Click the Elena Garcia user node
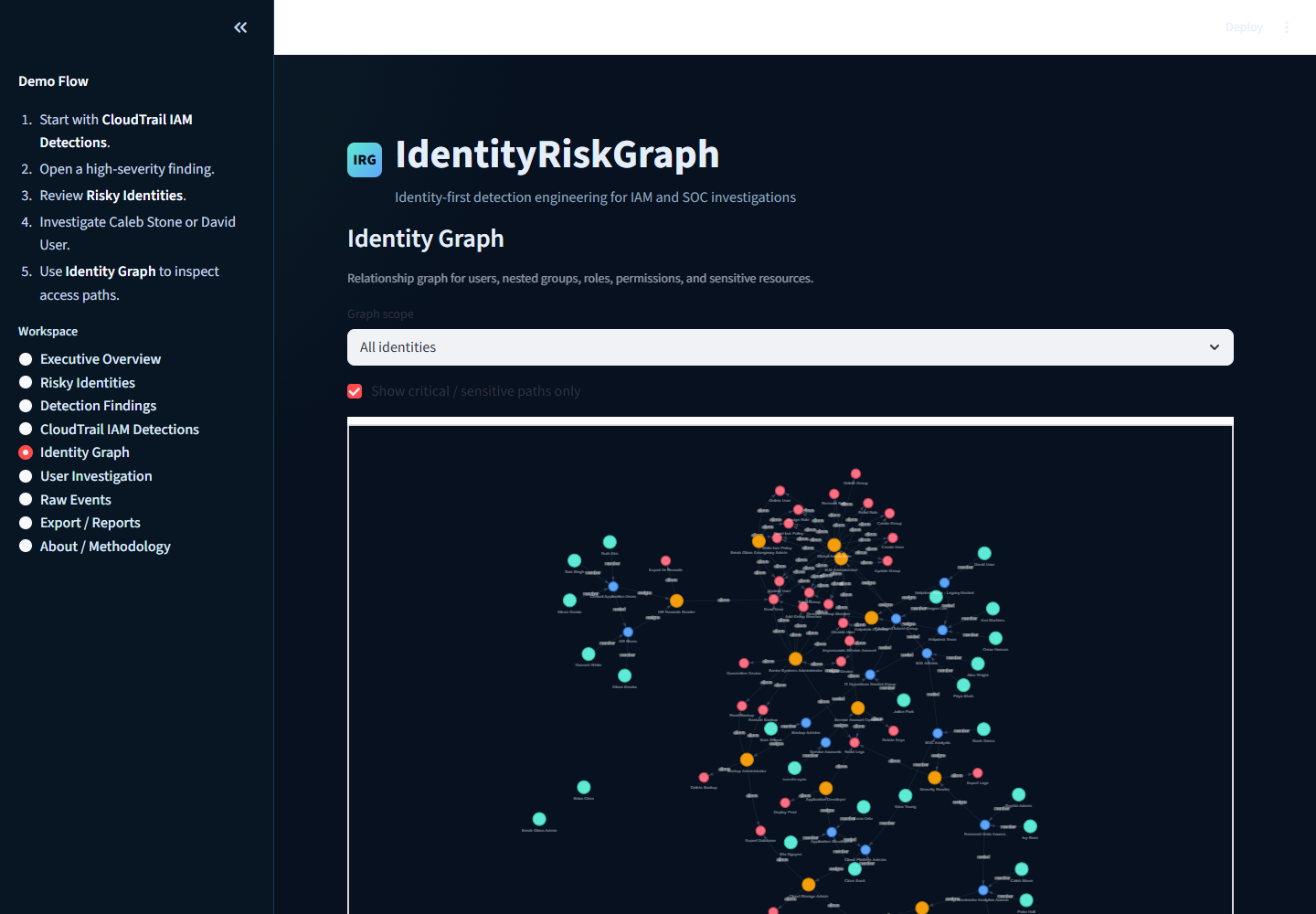Image resolution: width=1316 pixels, height=914 pixels. [x=569, y=600]
